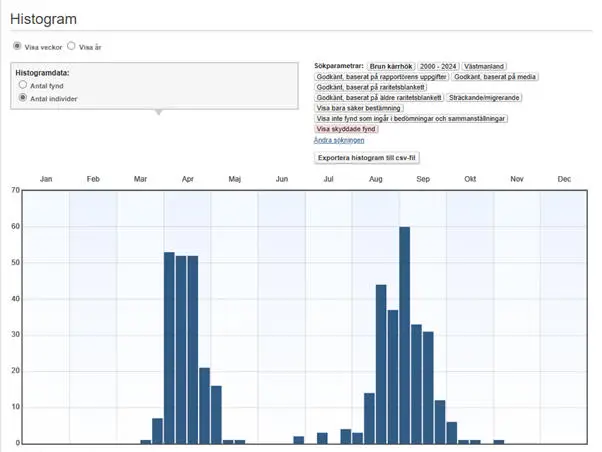The height and width of the screenshot is (452, 602).
Task: Click the "Västmanland" region tag
Action: 485,65
